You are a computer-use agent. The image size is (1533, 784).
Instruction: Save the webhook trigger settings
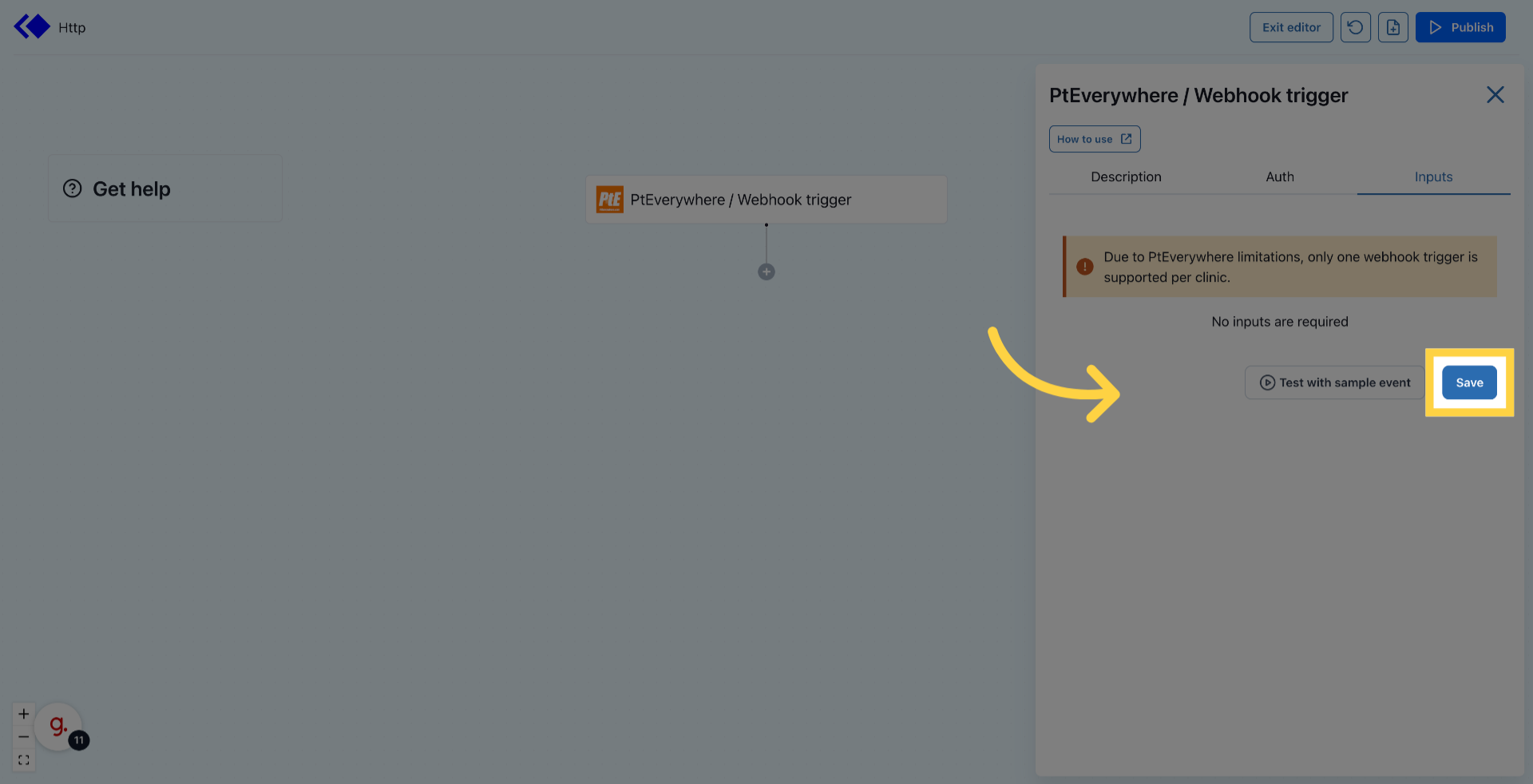click(x=1469, y=382)
